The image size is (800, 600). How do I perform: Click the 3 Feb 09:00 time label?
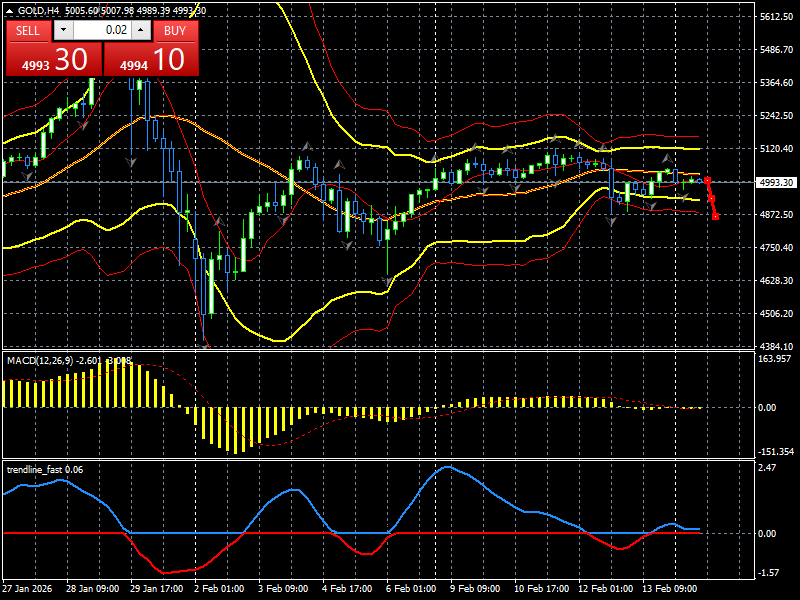coord(283,588)
